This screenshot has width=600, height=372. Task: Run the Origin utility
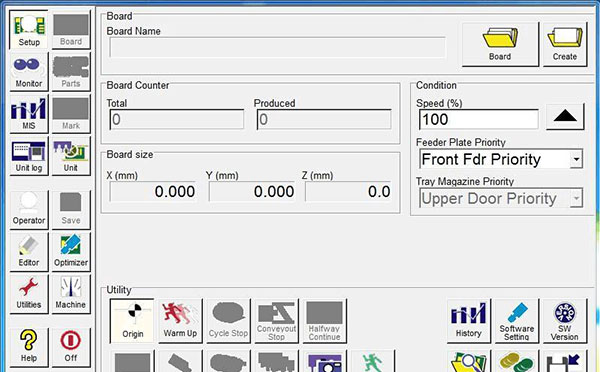pos(132,321)
